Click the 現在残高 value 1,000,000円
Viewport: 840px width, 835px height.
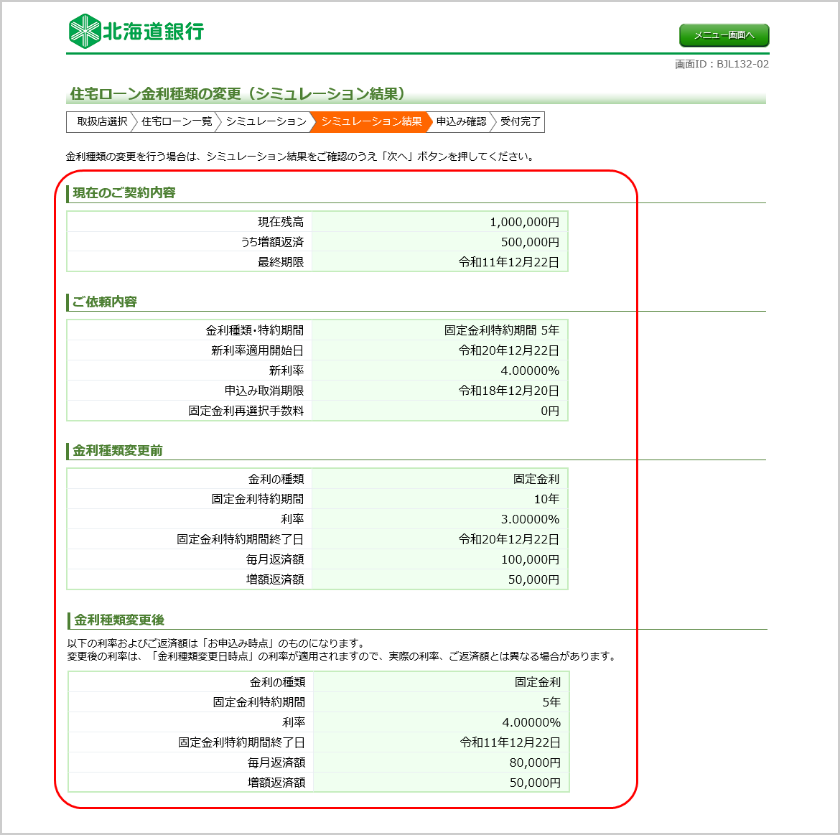[x=524, y=222]
